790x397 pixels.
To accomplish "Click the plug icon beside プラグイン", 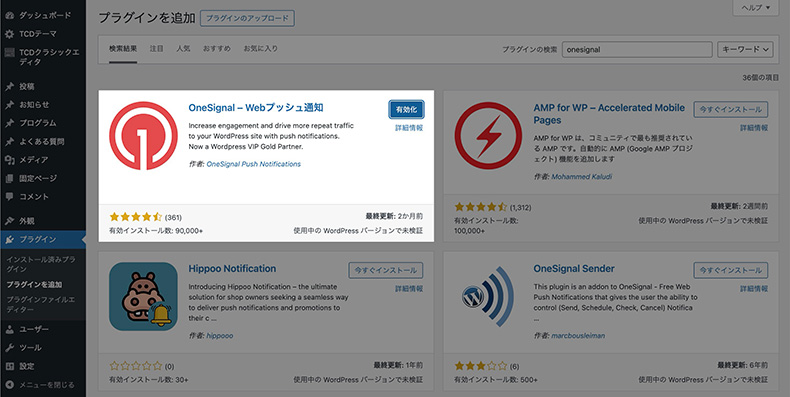I will (9, 239).
